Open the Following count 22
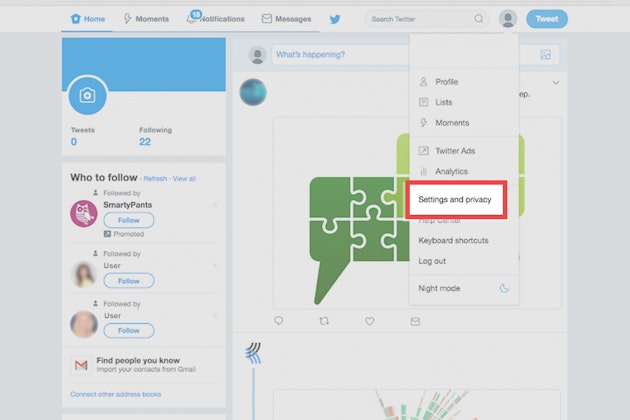The width and height of the screenshot is (630, 420). pos(145,141)
